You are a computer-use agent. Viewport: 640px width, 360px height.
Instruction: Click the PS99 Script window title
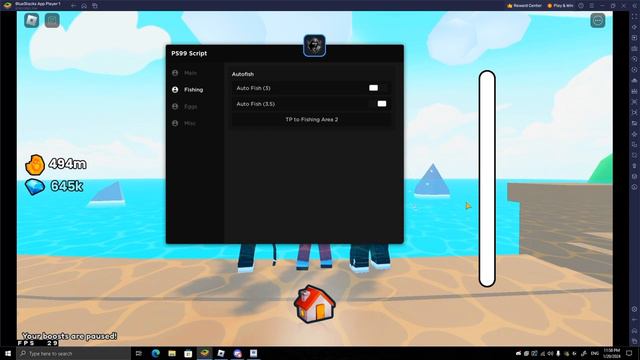pyautogui.click(x=189, y=53)
